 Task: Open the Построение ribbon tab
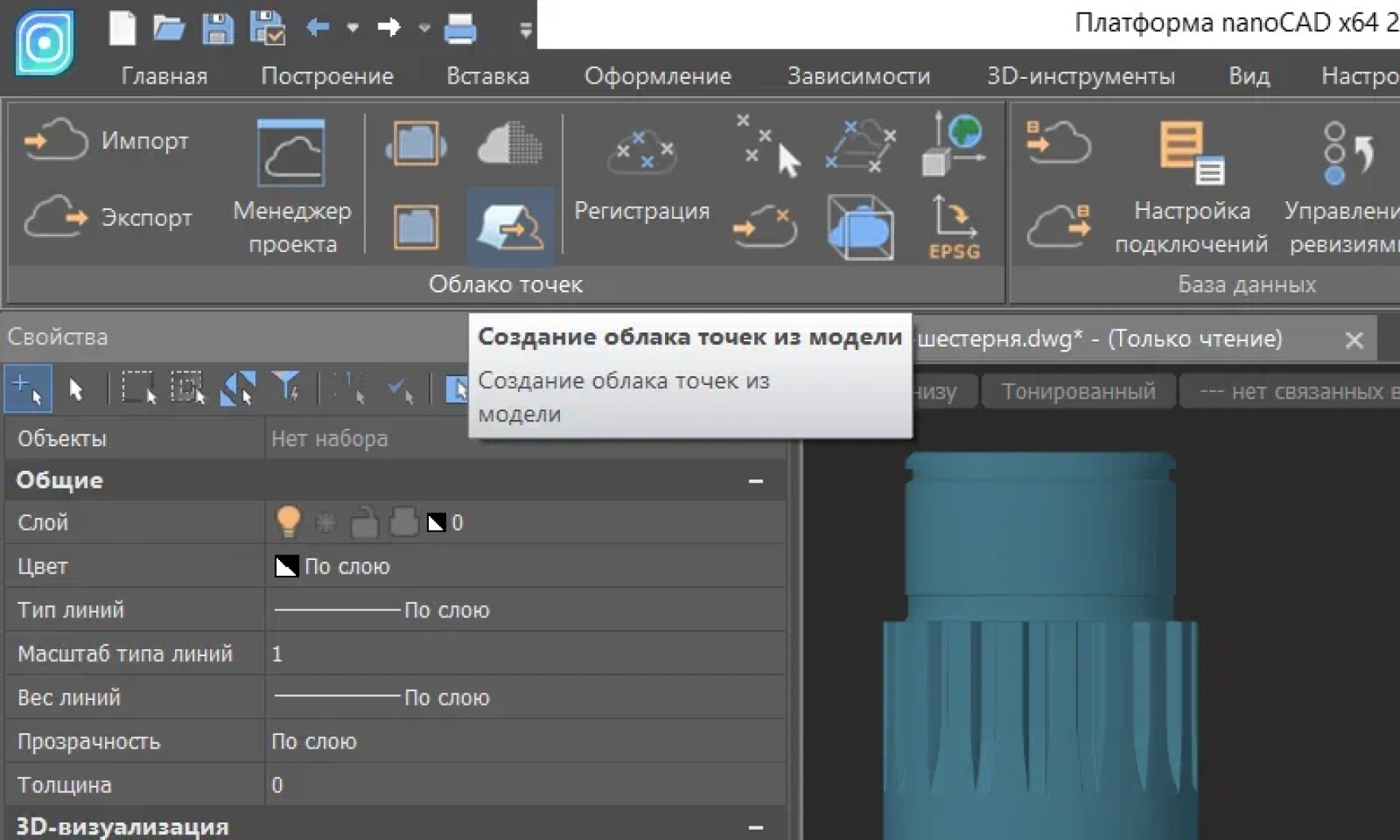(x=327, y=76)
